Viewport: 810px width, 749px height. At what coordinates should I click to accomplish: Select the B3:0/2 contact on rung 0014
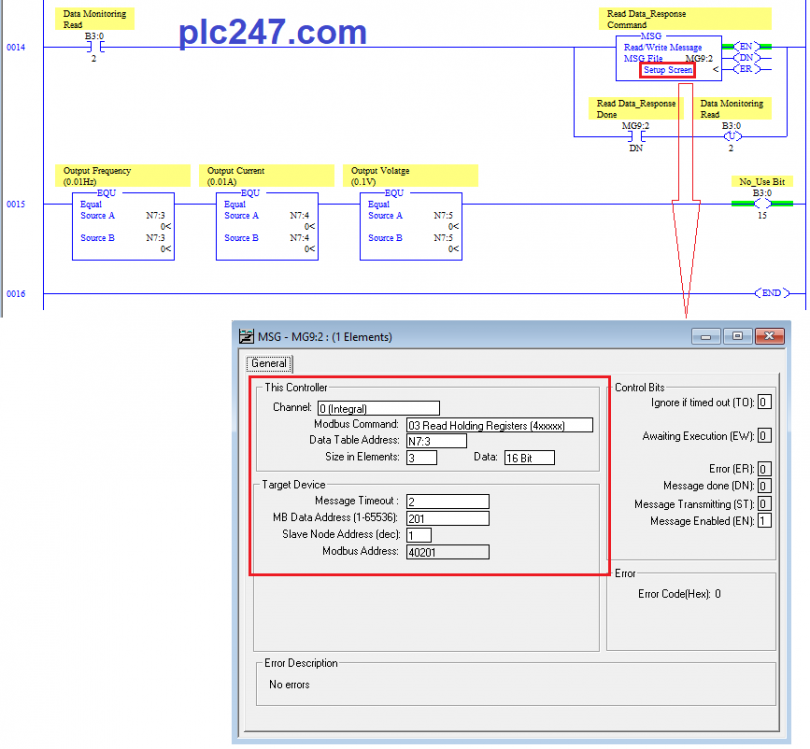(x=95, y=47)
